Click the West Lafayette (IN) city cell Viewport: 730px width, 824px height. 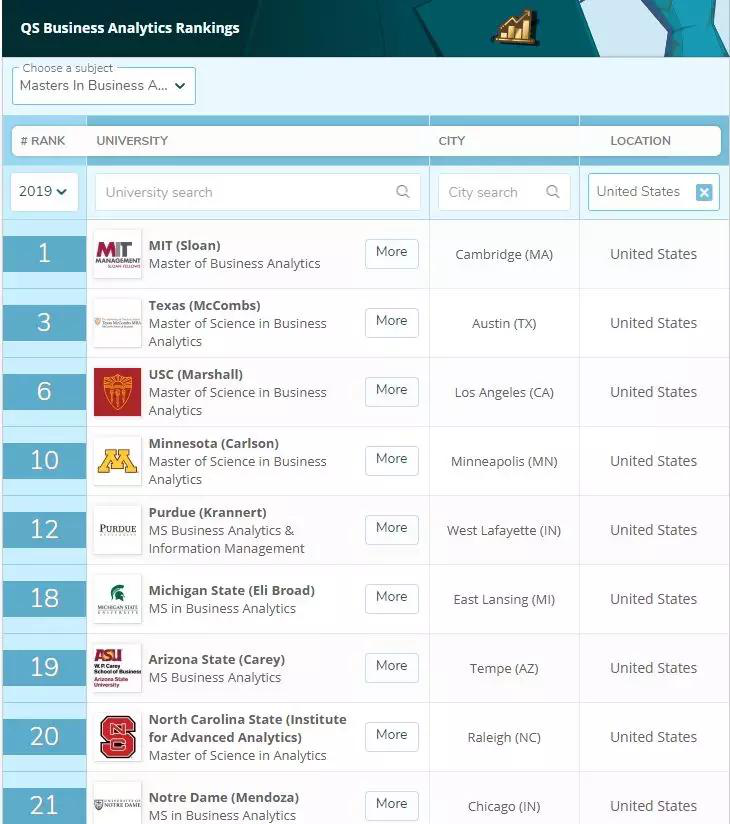point(504,530)
